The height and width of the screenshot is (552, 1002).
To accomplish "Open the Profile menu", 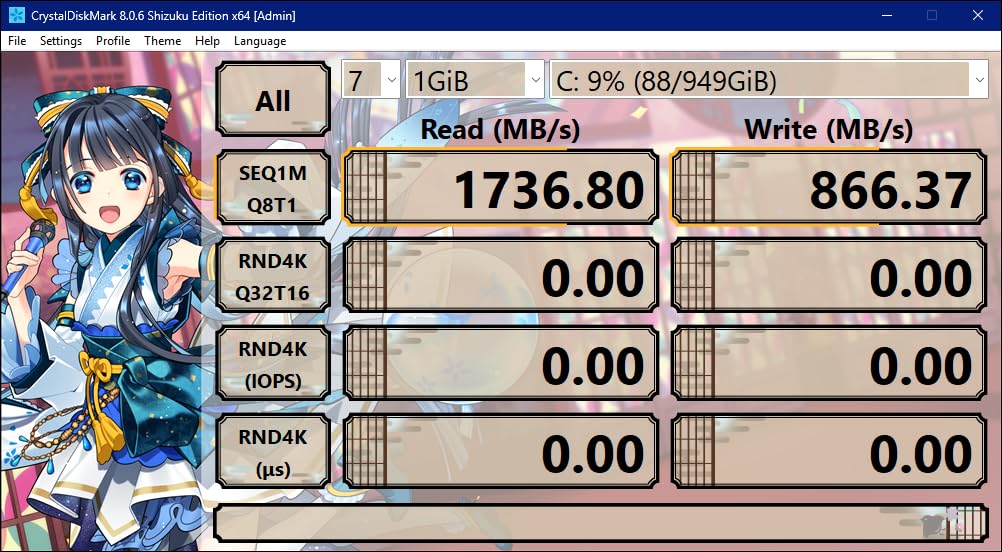I will pyautogui.click(x=113, y=41).
